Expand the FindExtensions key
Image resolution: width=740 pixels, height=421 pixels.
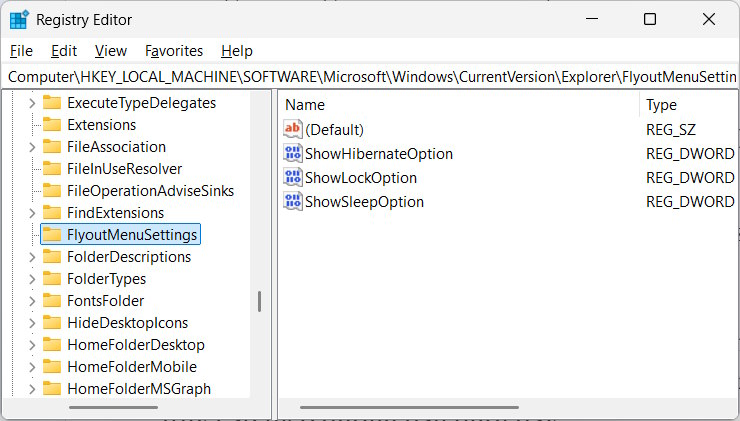(x=32, y=213)
